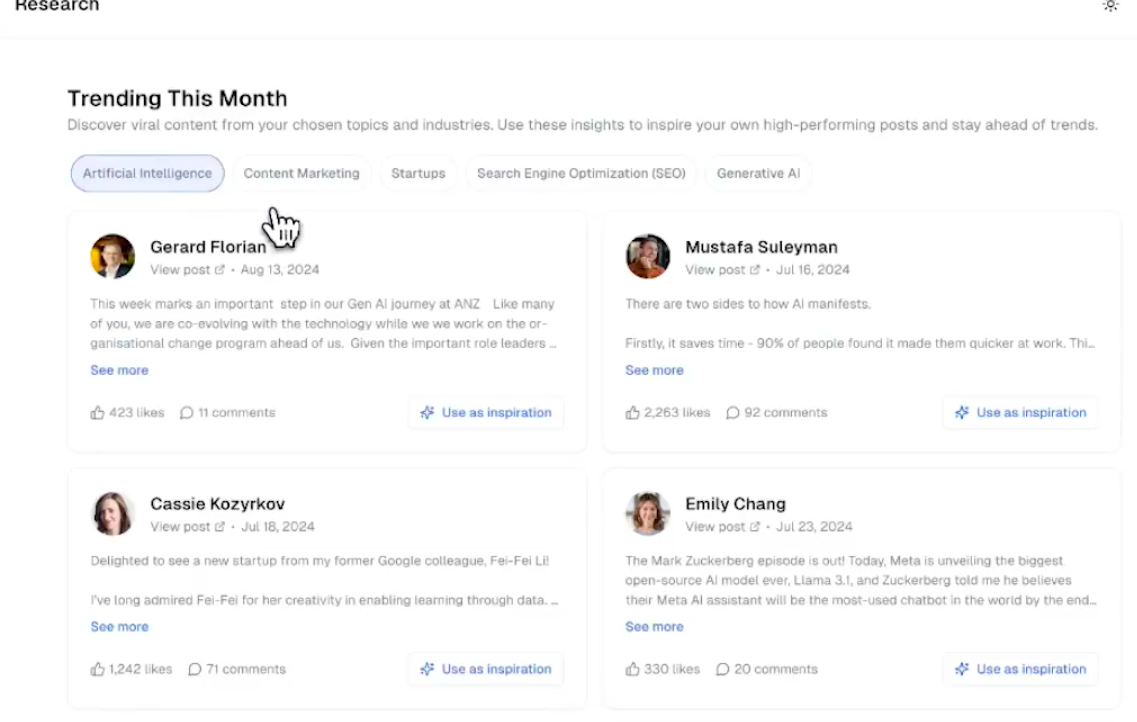
Task: Click comment bubble icon next to 92 comments
Action: (732, 412)
